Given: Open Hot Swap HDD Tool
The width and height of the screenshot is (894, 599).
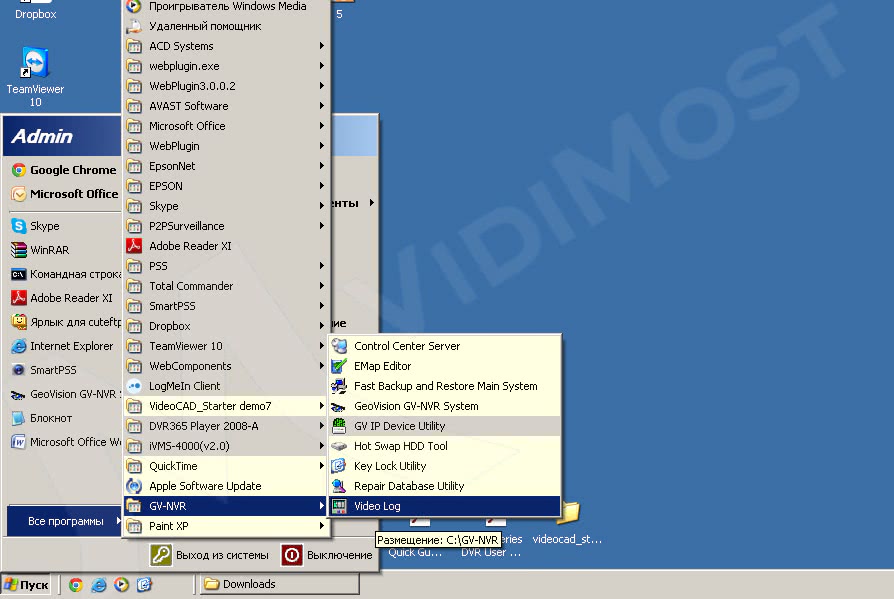Looking at the screenshot, I should click(400, 446).
